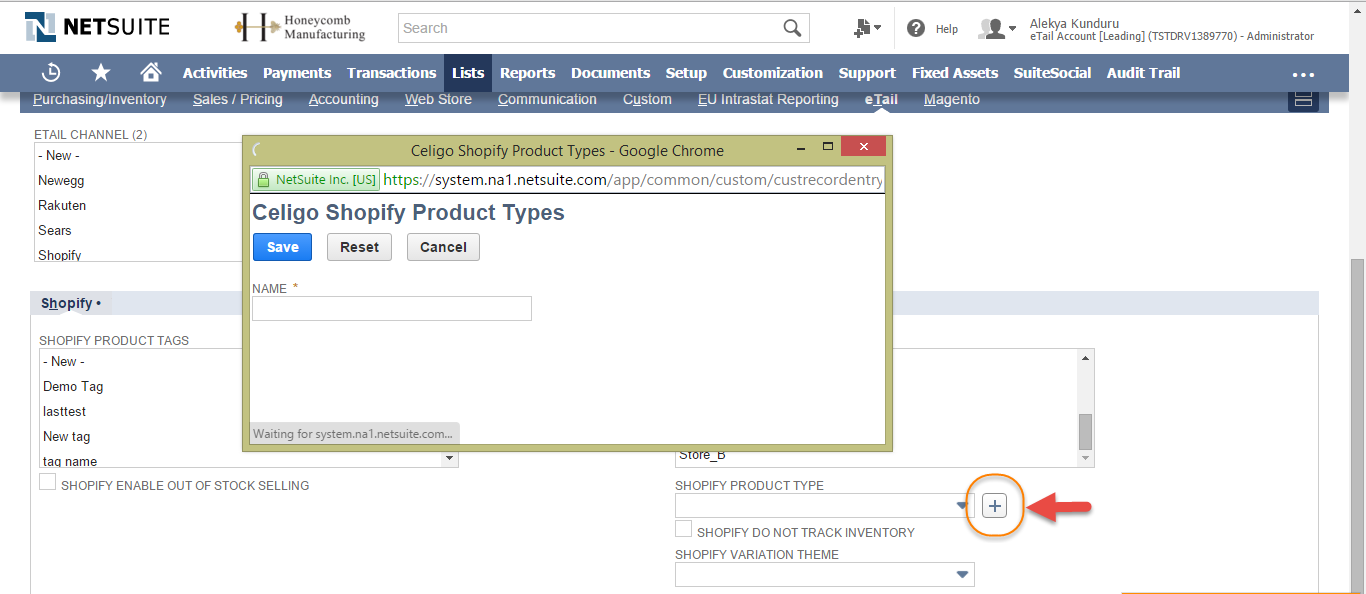Image resolution: width=1366 pixels, height=594 pixels.
Task: Select "- New -" in the eTail Channel list
Action: tap(59, 156)
